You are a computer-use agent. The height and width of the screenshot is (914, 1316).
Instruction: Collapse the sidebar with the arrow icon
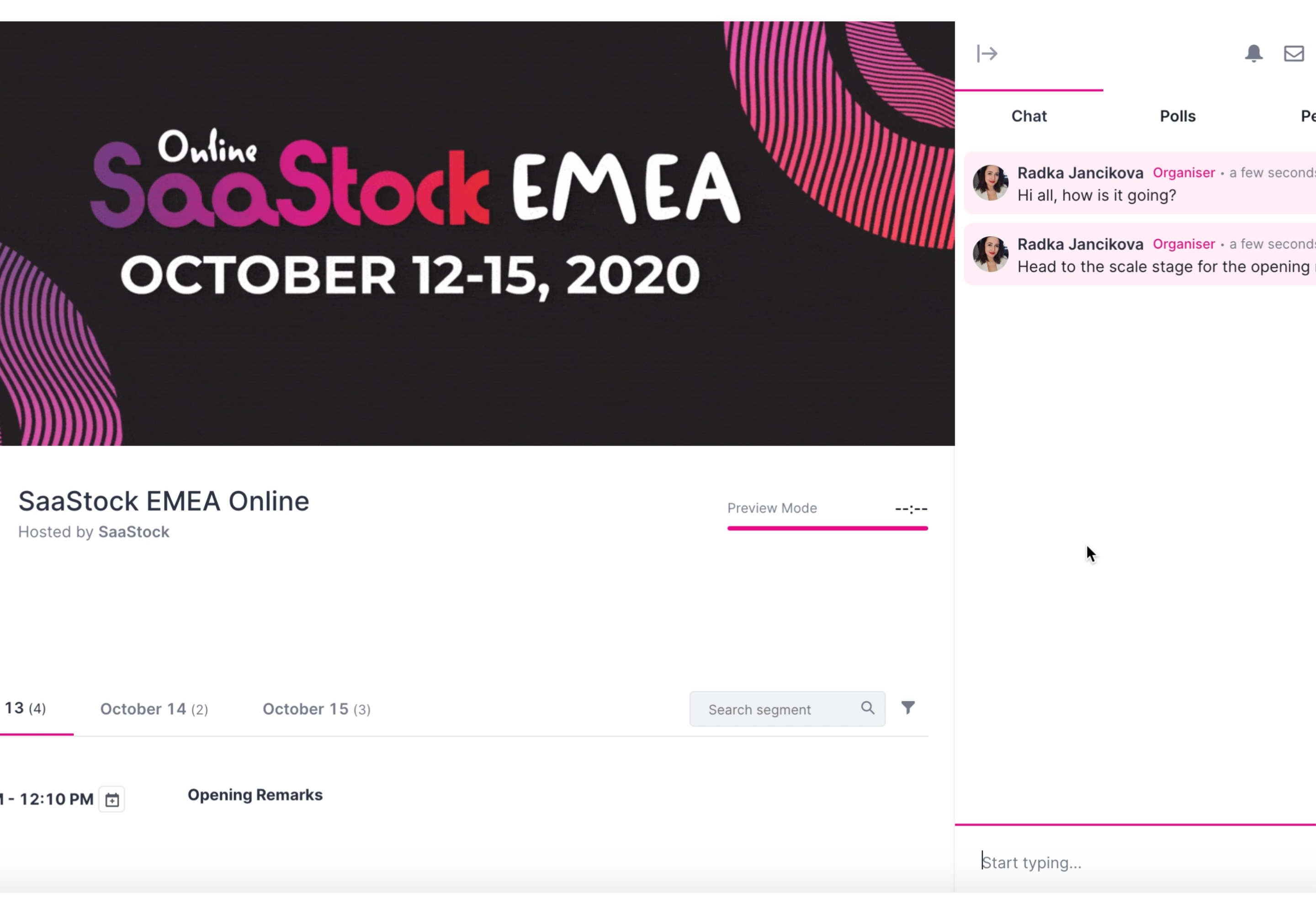(987, 54)
